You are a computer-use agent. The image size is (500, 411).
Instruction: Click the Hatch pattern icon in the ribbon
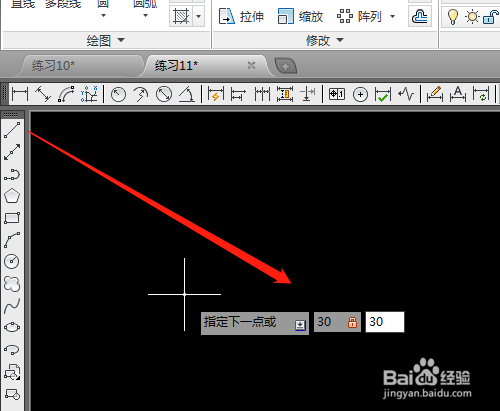[181, 16]
